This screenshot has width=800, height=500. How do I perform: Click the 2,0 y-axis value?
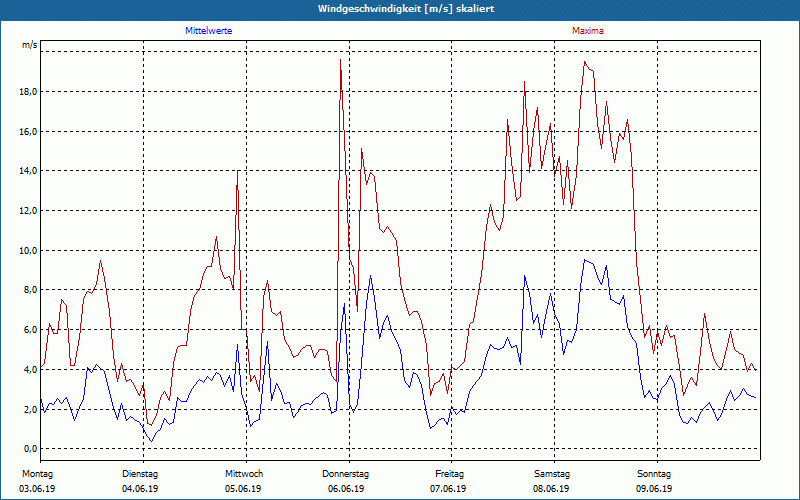click(x=31, y=409)
